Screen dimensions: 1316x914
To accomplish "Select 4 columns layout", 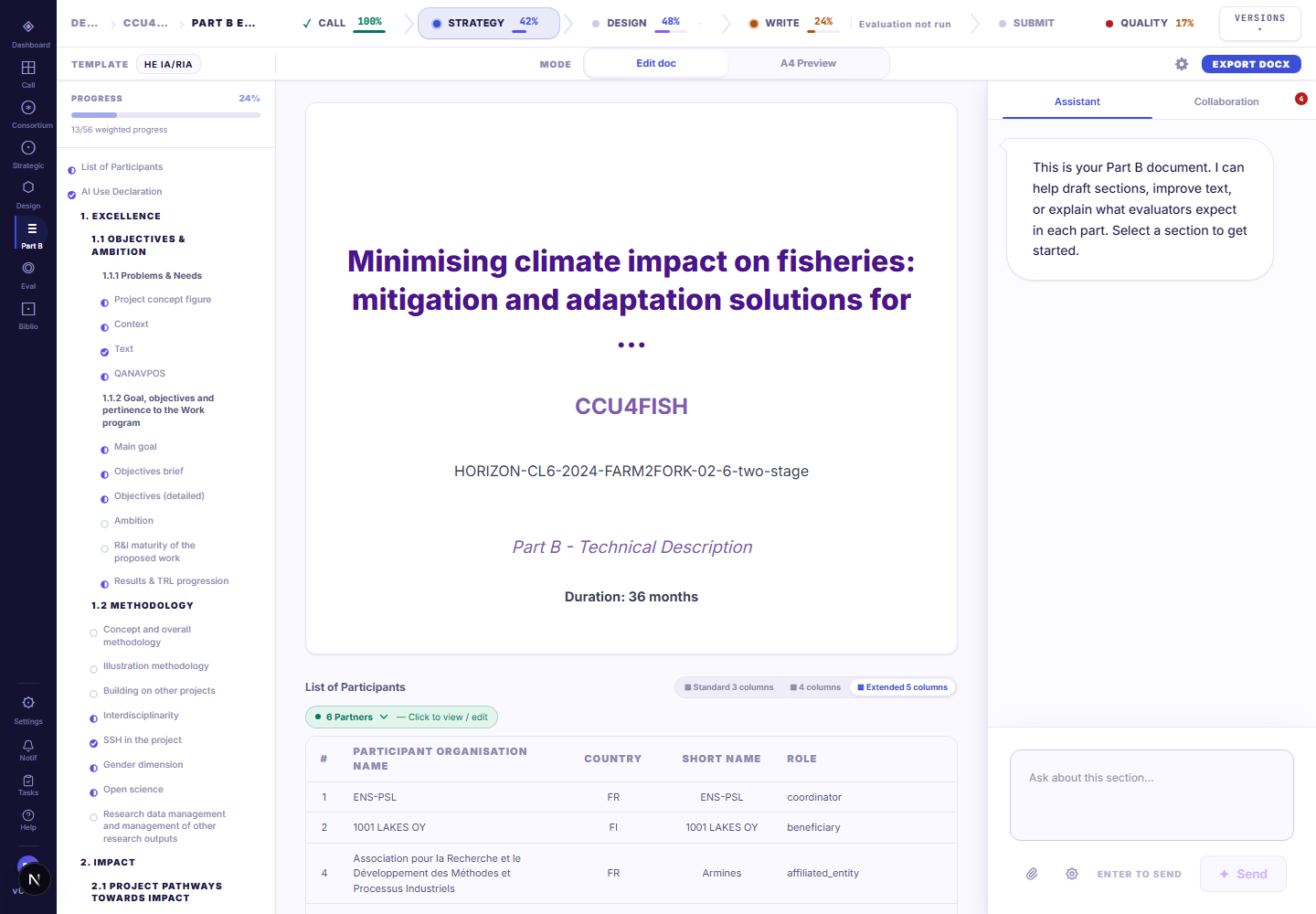I will pos(815,687).
